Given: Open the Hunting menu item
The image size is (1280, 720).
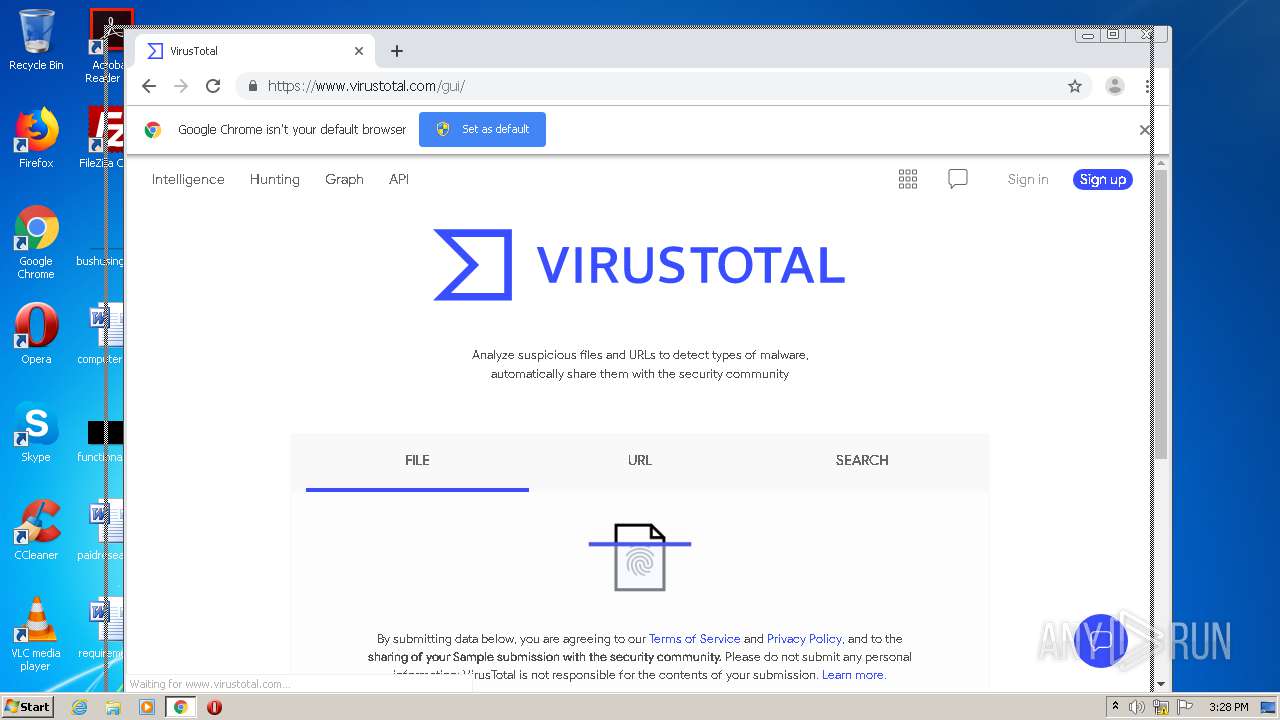Looking at the screenshot, I should point(275,179).
